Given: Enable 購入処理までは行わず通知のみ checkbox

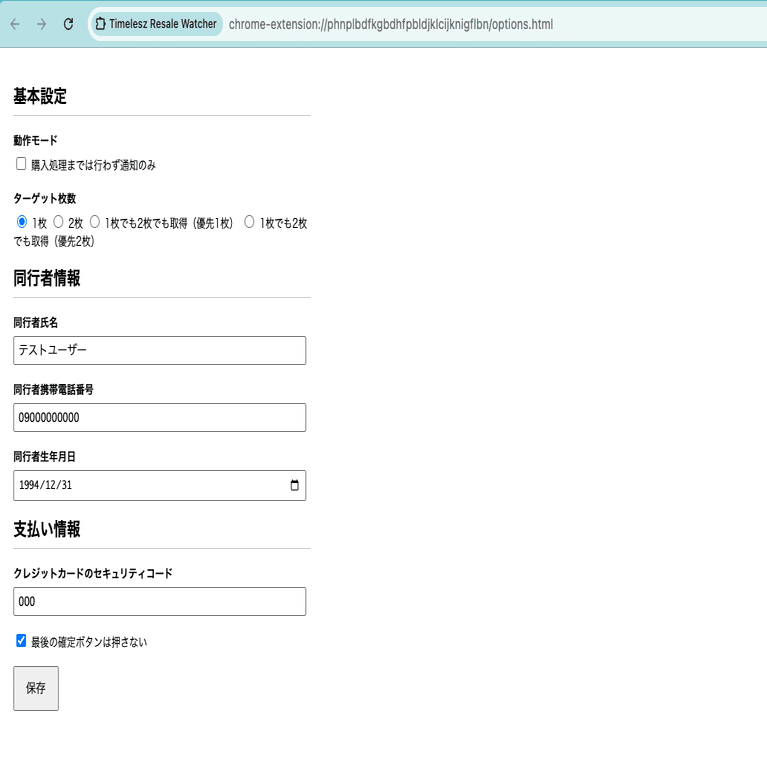Looking at the screenshot, I should [21, 163].
